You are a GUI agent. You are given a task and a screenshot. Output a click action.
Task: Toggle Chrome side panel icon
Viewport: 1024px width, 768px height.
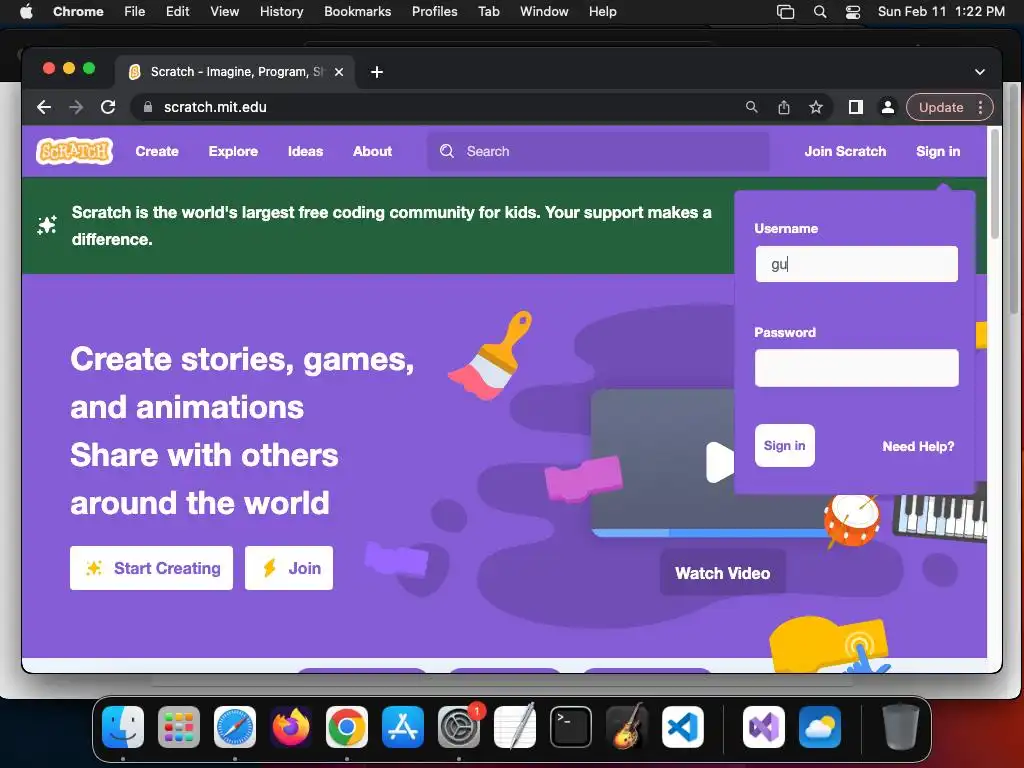tap(856, 107)
